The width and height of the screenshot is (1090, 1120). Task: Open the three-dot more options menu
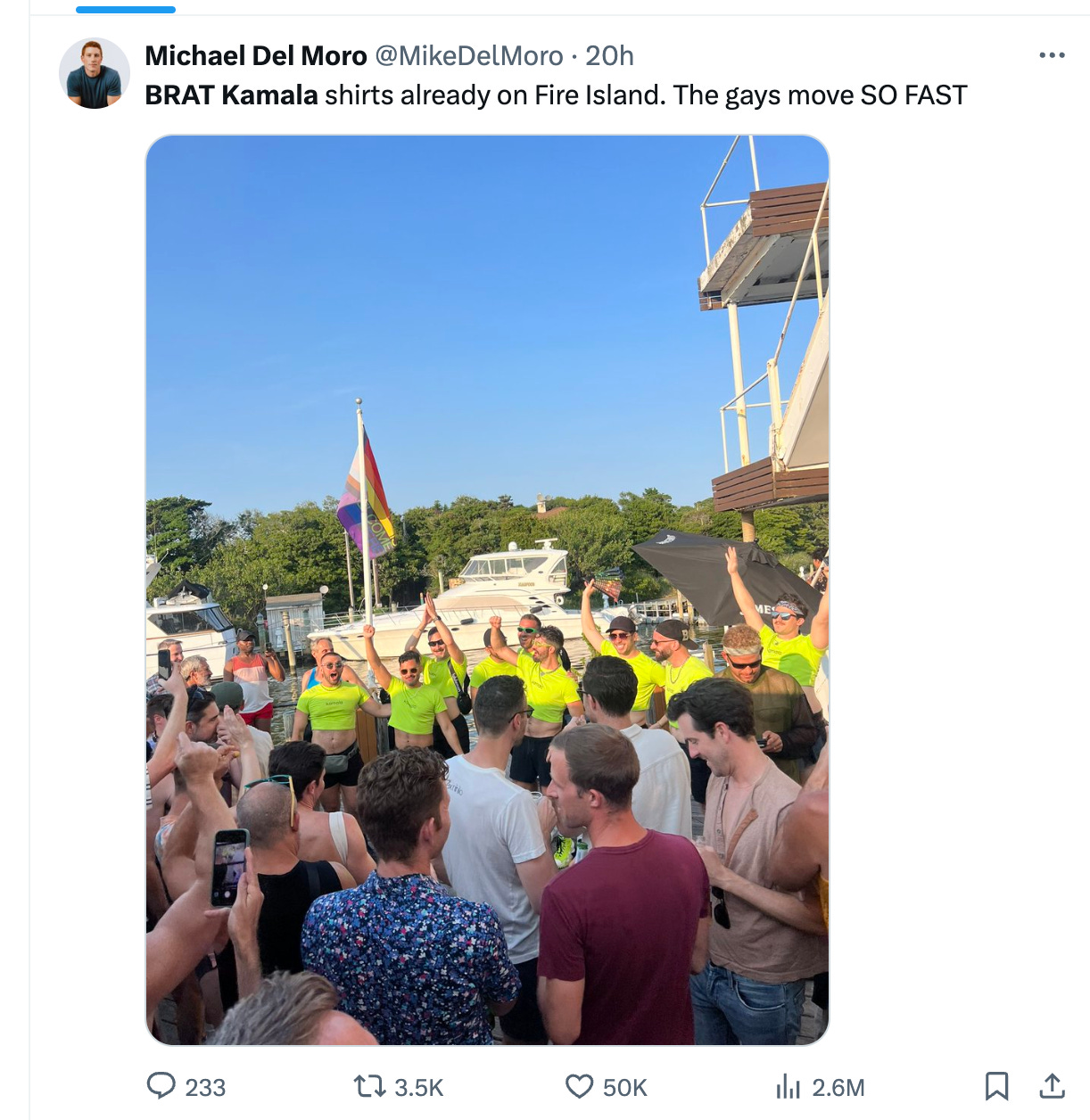coord(1053,55)
